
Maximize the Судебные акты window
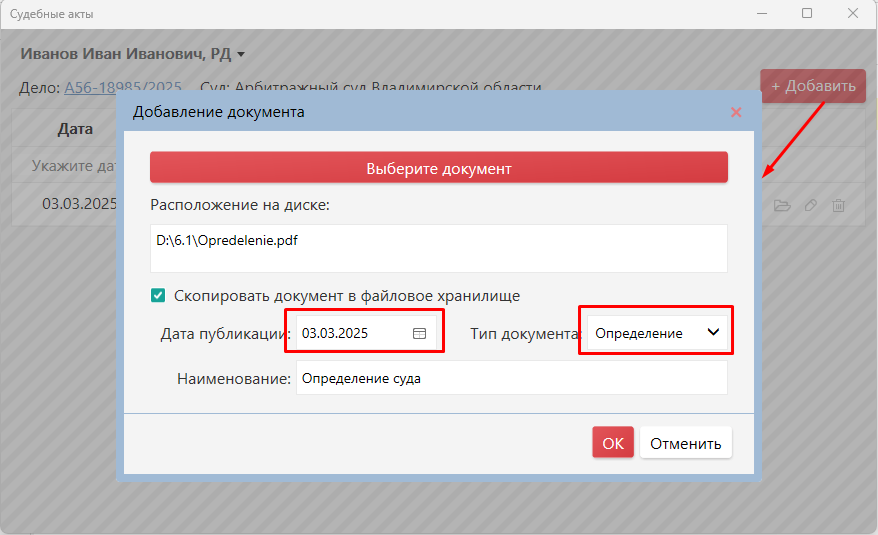point(806,14)
